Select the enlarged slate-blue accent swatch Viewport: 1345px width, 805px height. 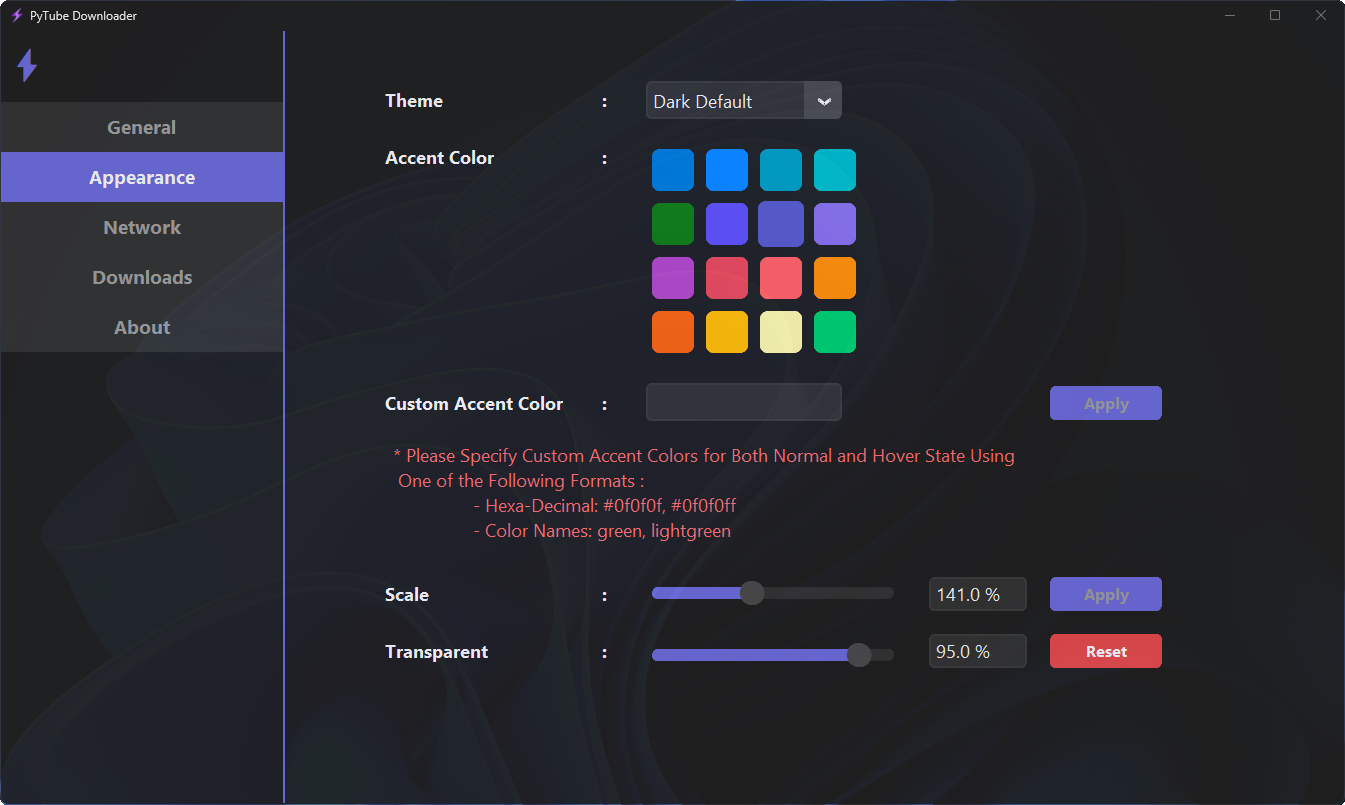(781, 224)
